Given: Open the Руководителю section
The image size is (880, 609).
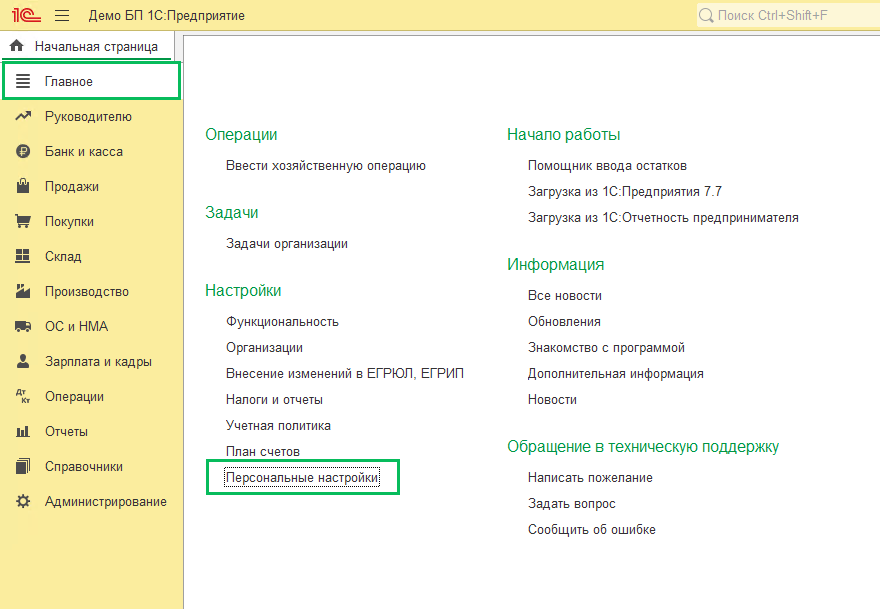Looking at the screenshot, I should coord(91,116).
